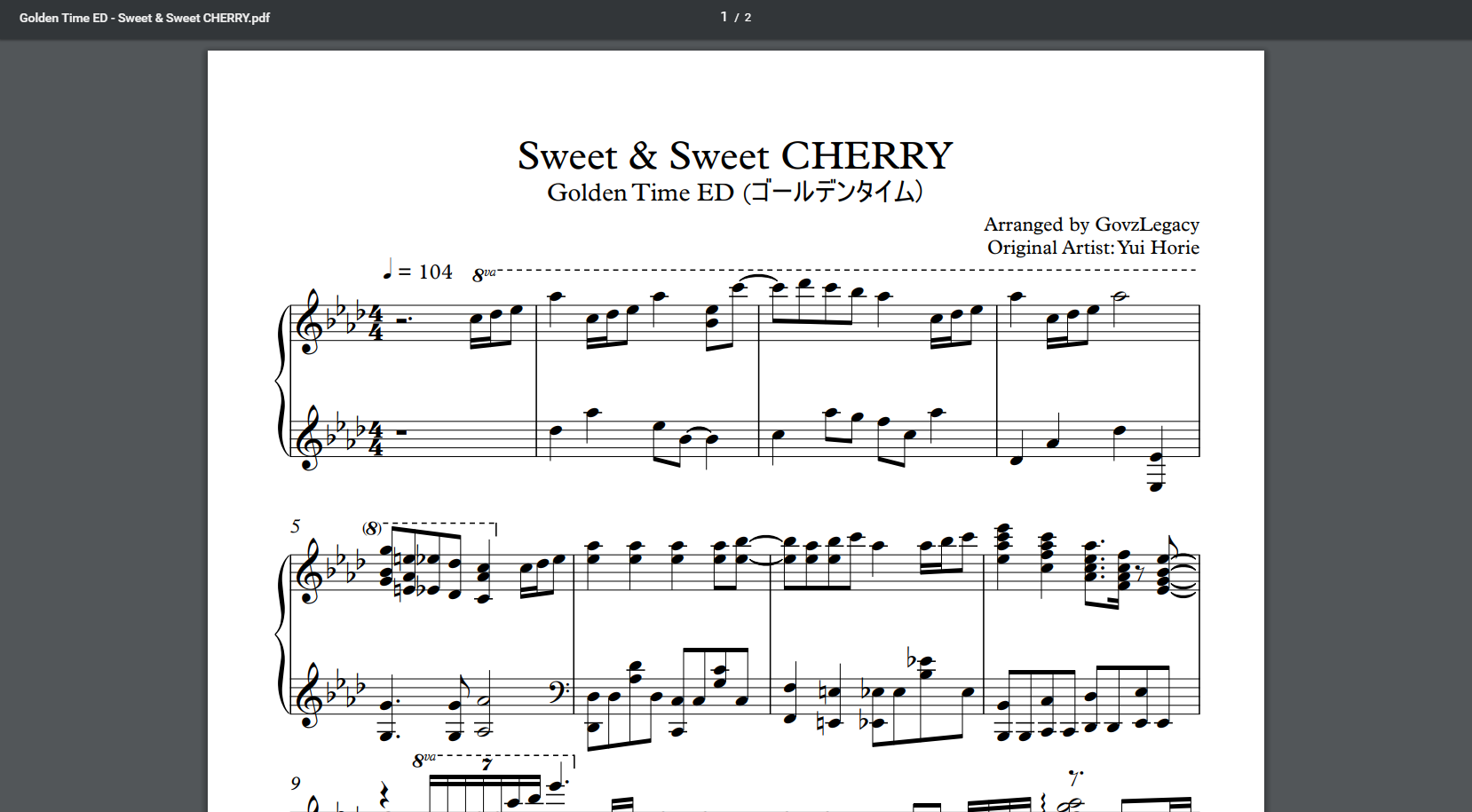Click the 8va marking above measure 9
Image resolution: width=1472 pixels, height=812 pixels.
pyautogui.click(x=423, y=760)
